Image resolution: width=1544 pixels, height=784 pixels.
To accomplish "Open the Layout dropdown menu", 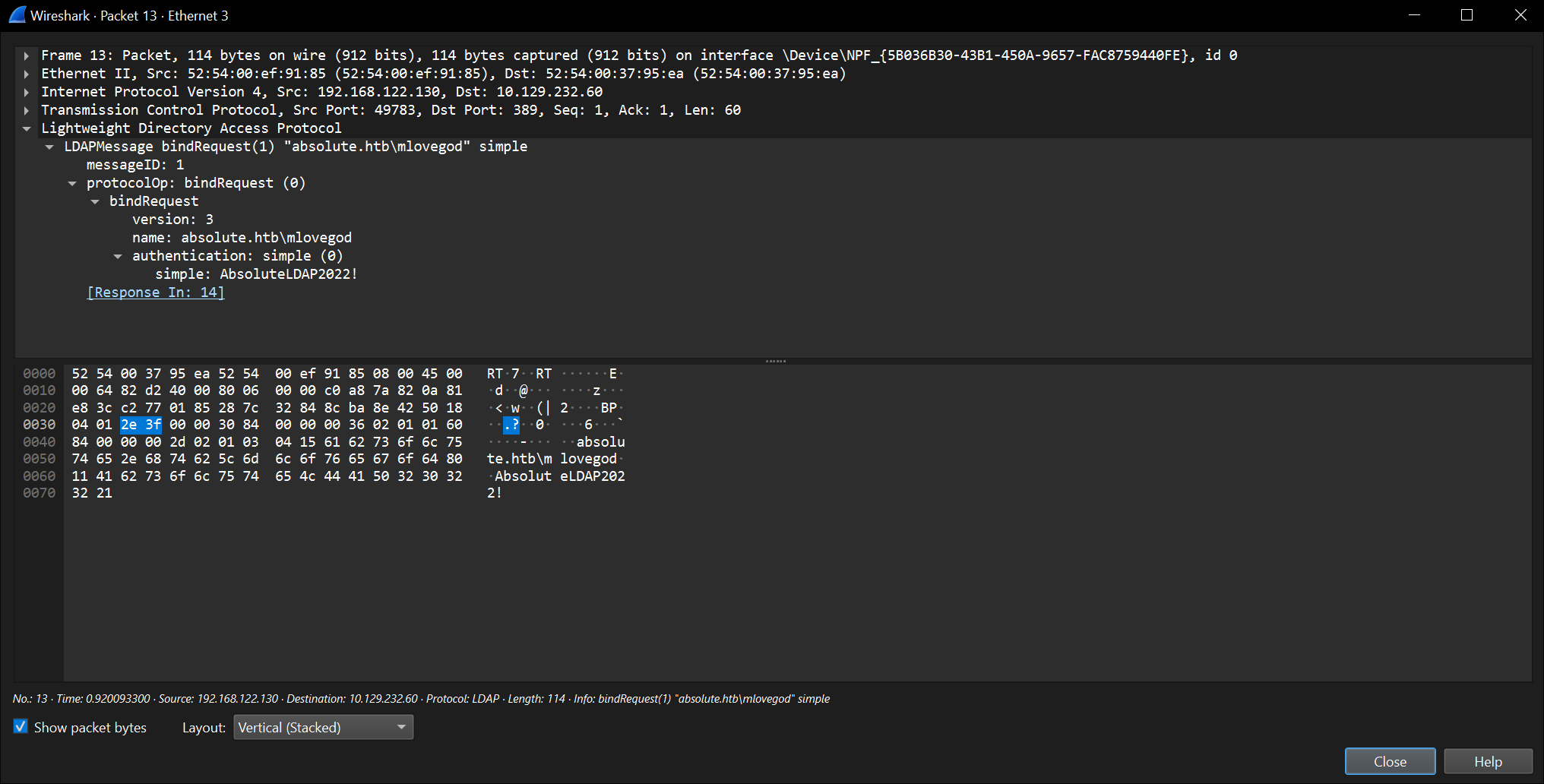I will pyautogui.click(x=323, y=727).
